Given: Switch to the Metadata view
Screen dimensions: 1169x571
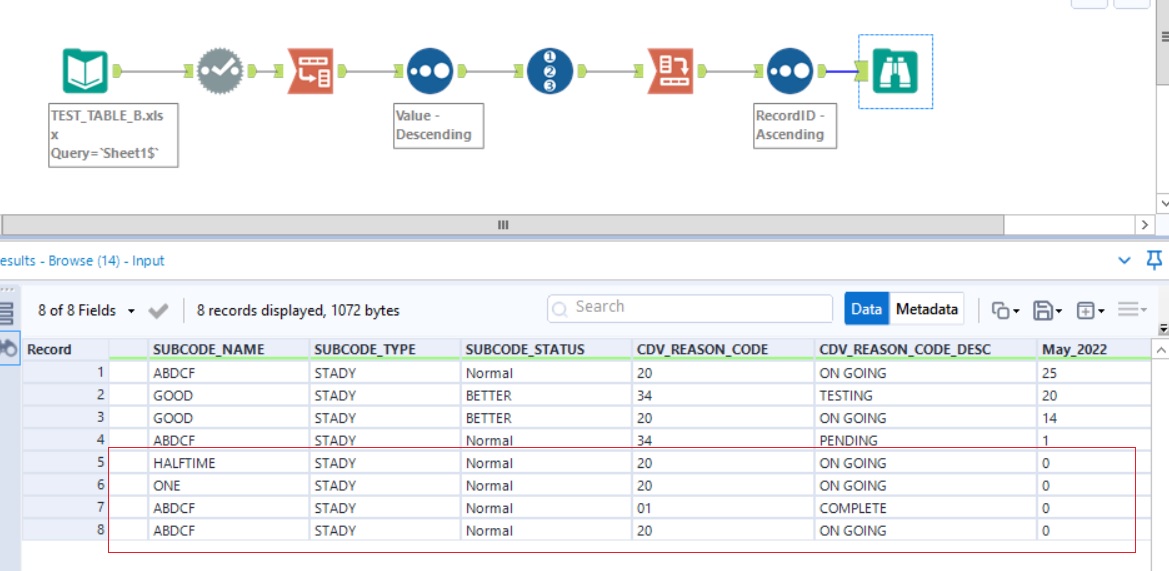Looking at the screenshot, I should (x=927, y=310).
